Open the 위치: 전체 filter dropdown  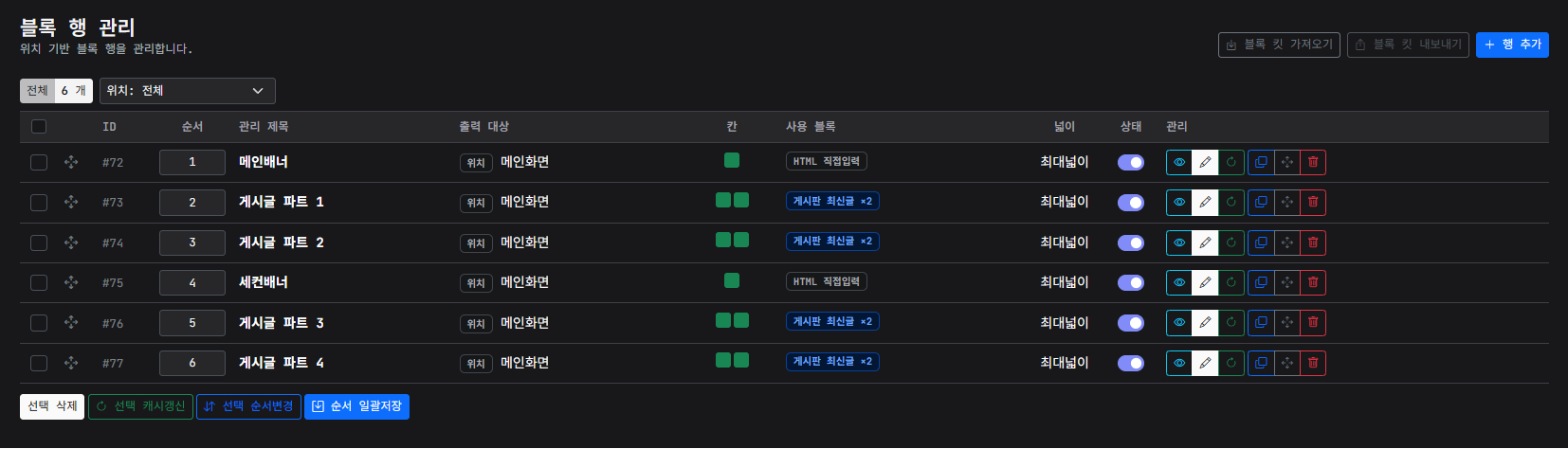tap(188, 91)
